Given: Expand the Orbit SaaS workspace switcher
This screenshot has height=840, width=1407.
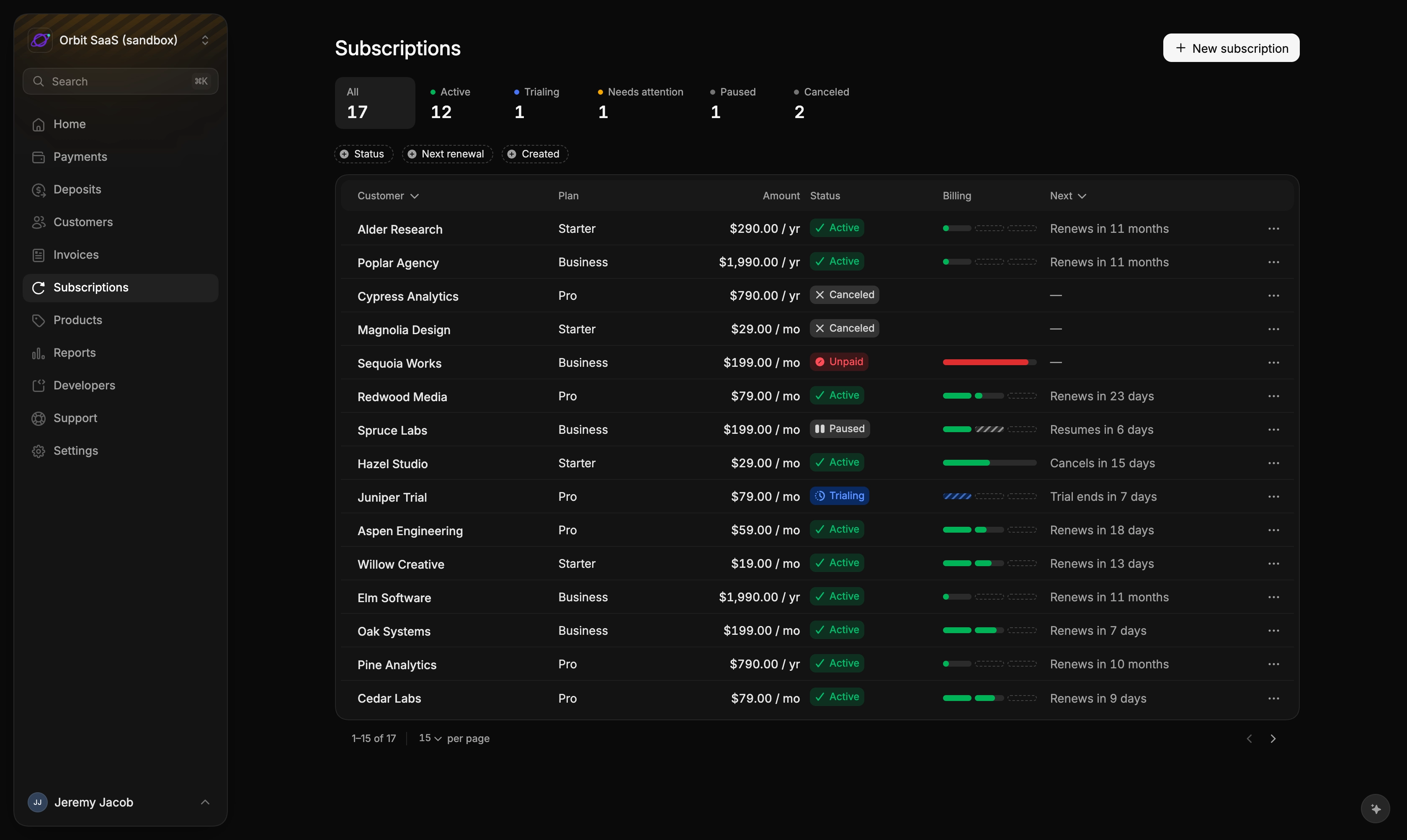Looking at the screenshot, I should (x=206, y=40).
